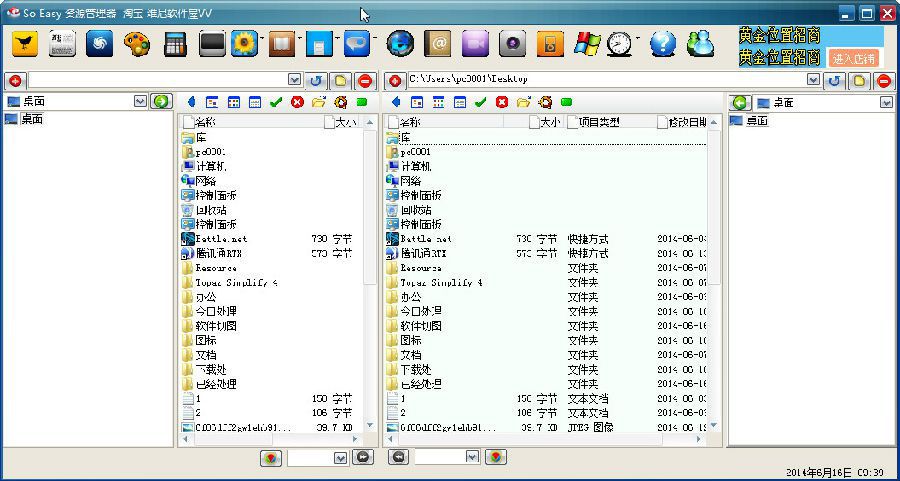Click the yellow new-folder button beside the right address bar
This screenshot has height=481, width=900.
[859, 80]
